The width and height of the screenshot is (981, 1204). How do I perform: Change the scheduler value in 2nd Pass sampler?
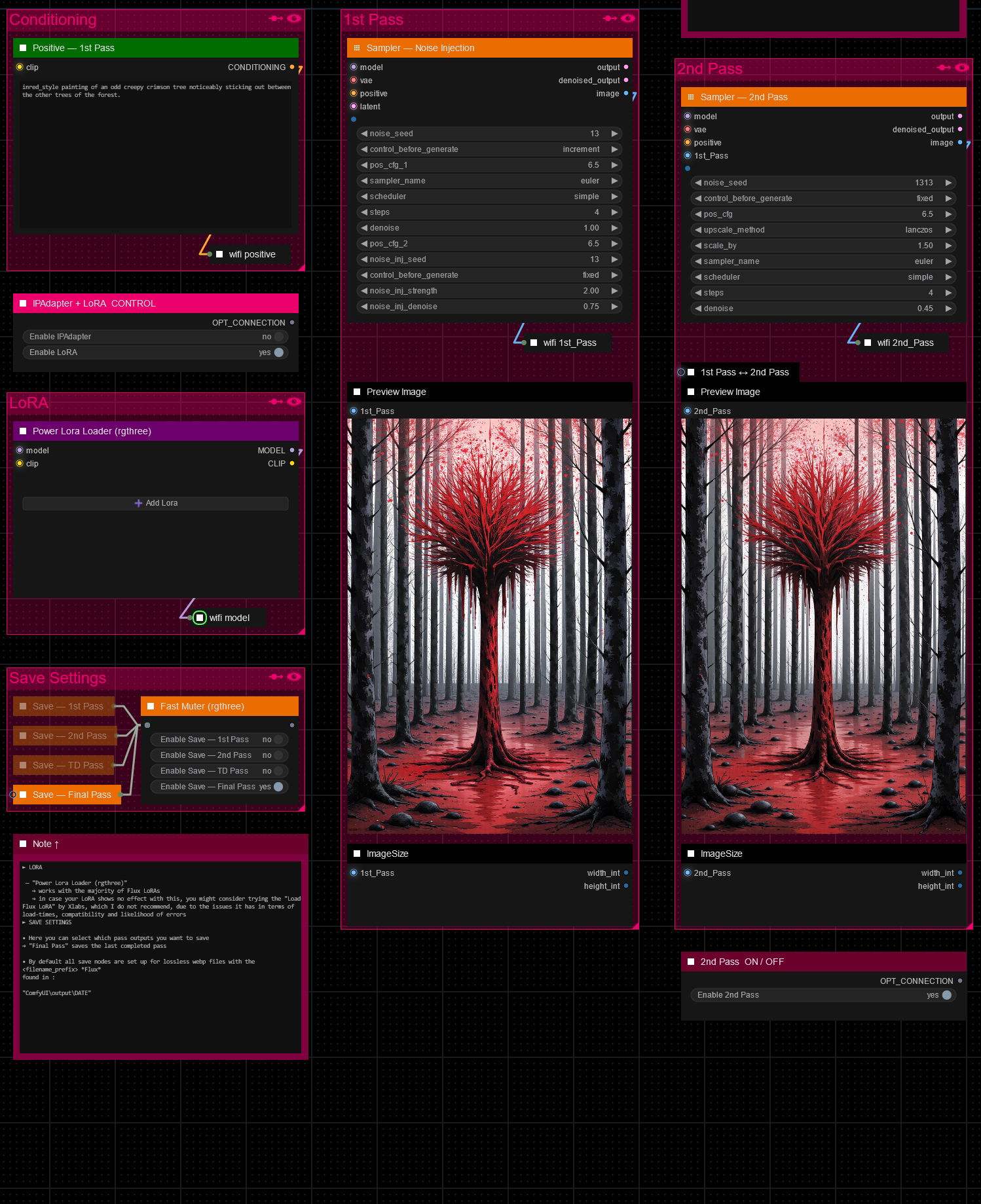click(x=824, y=277)
